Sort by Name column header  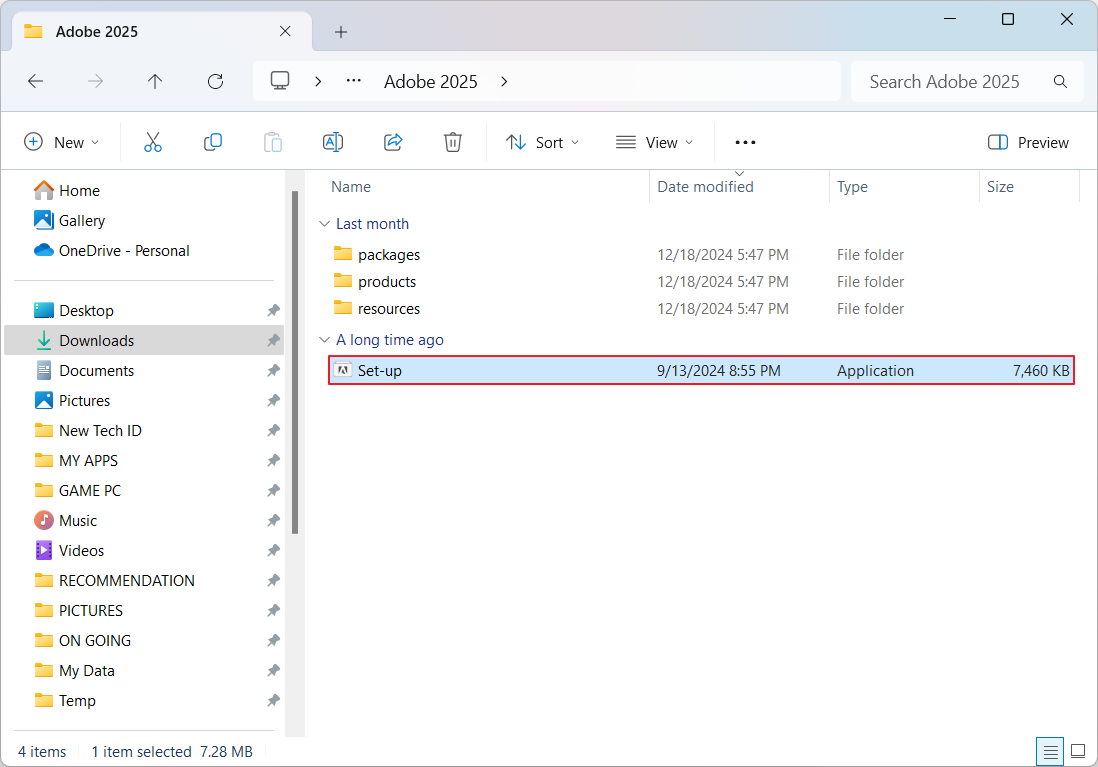[351, 187]
